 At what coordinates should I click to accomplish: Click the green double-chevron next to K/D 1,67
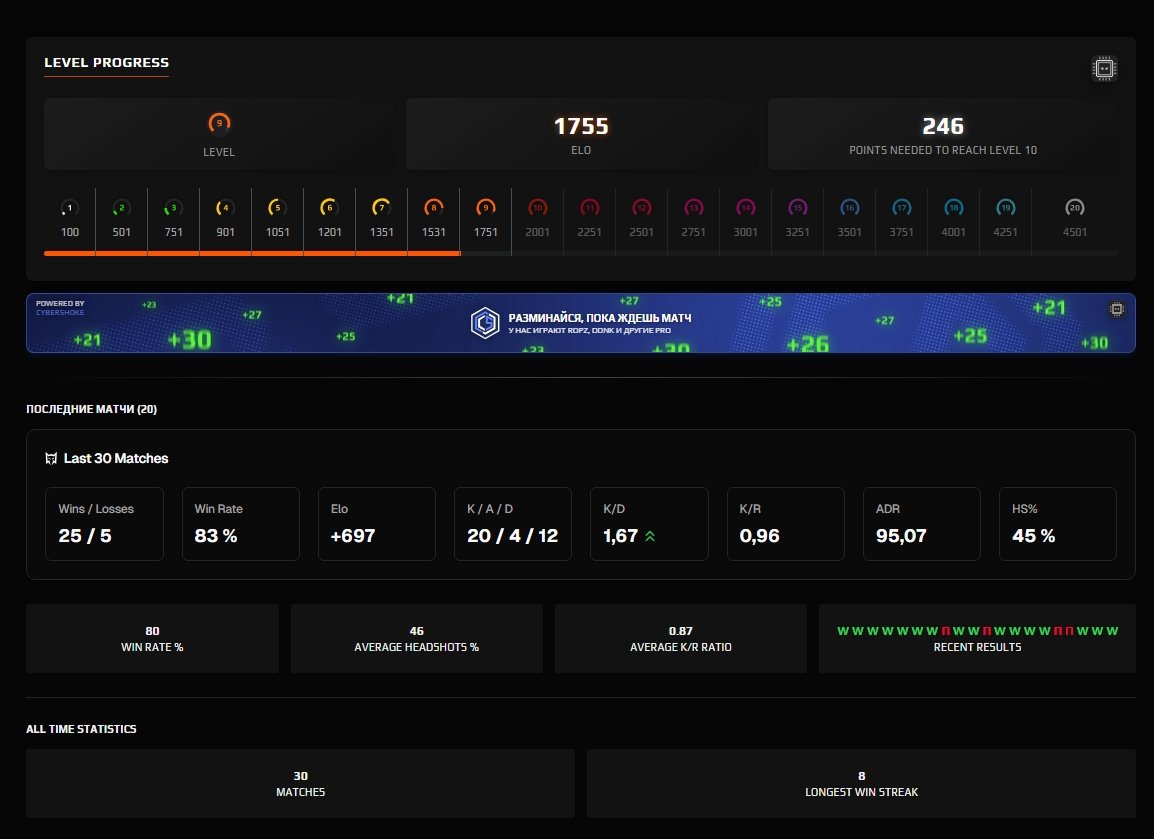coord(650,536)
